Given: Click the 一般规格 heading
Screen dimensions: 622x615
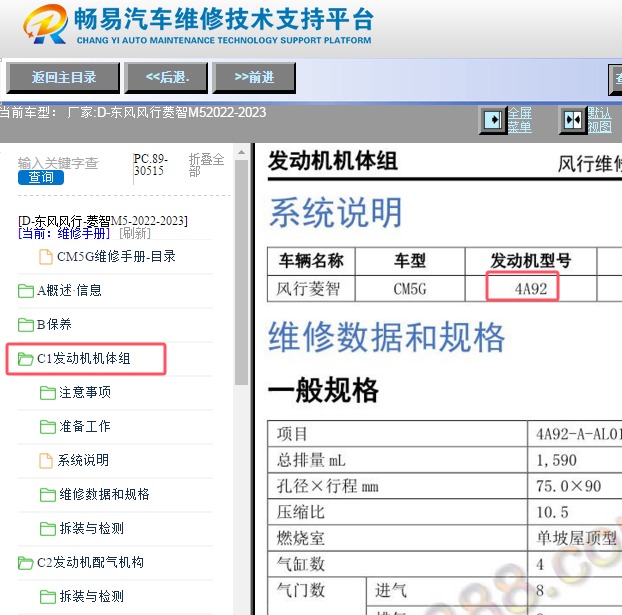Looking at the screenshot, I should 323,390.
